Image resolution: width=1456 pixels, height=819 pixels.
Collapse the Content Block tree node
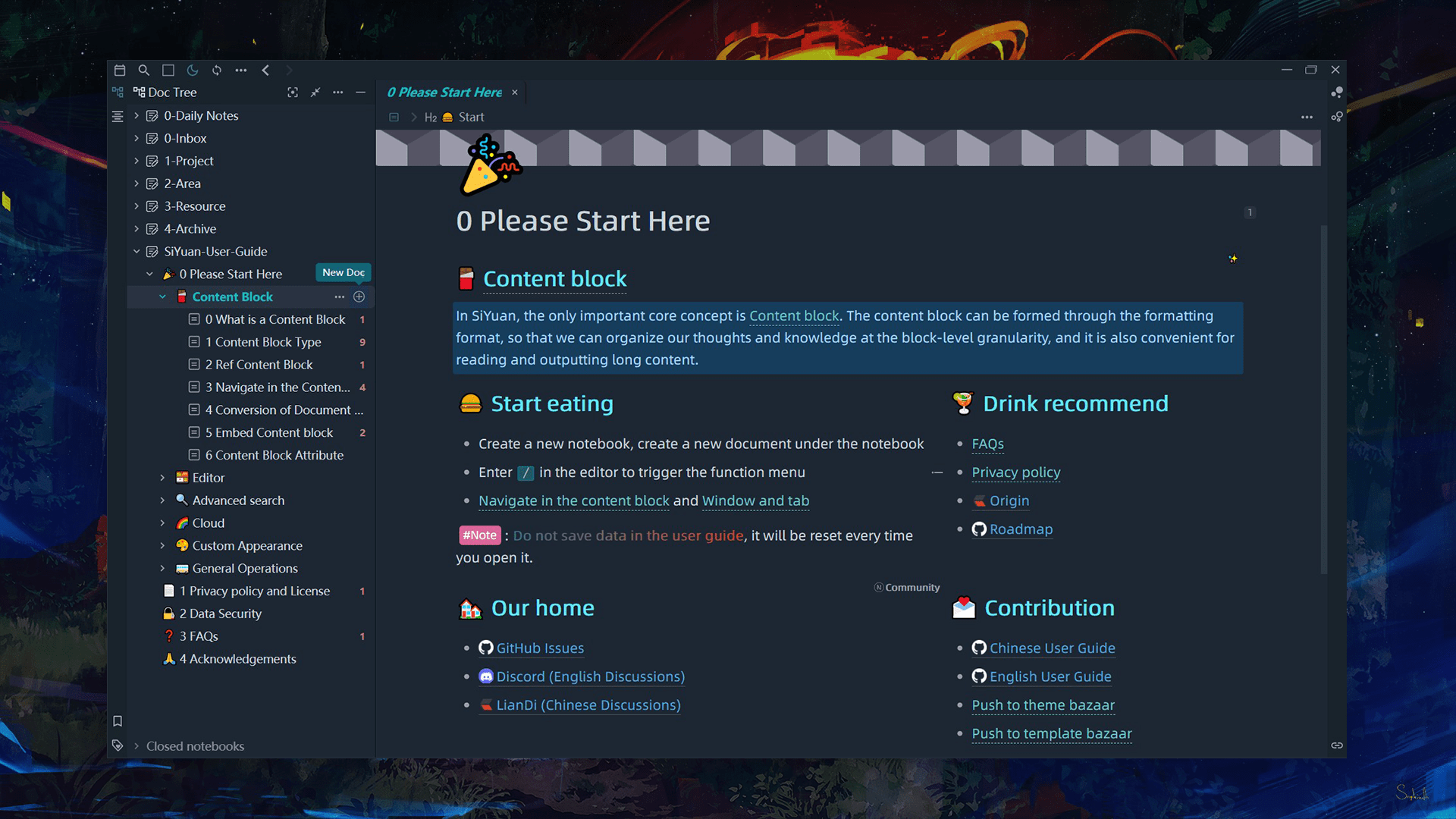click(162, 297)
